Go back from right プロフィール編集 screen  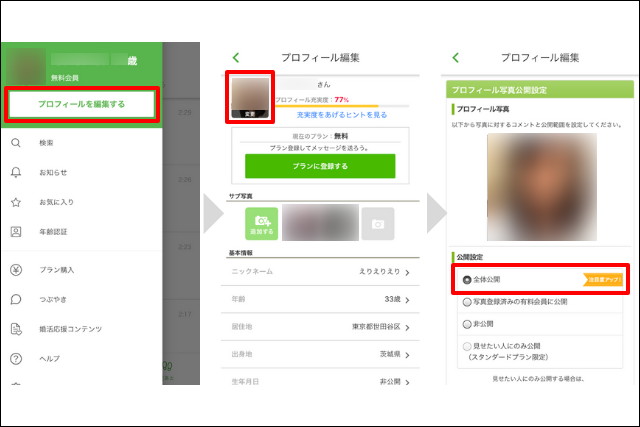(456, 58)
